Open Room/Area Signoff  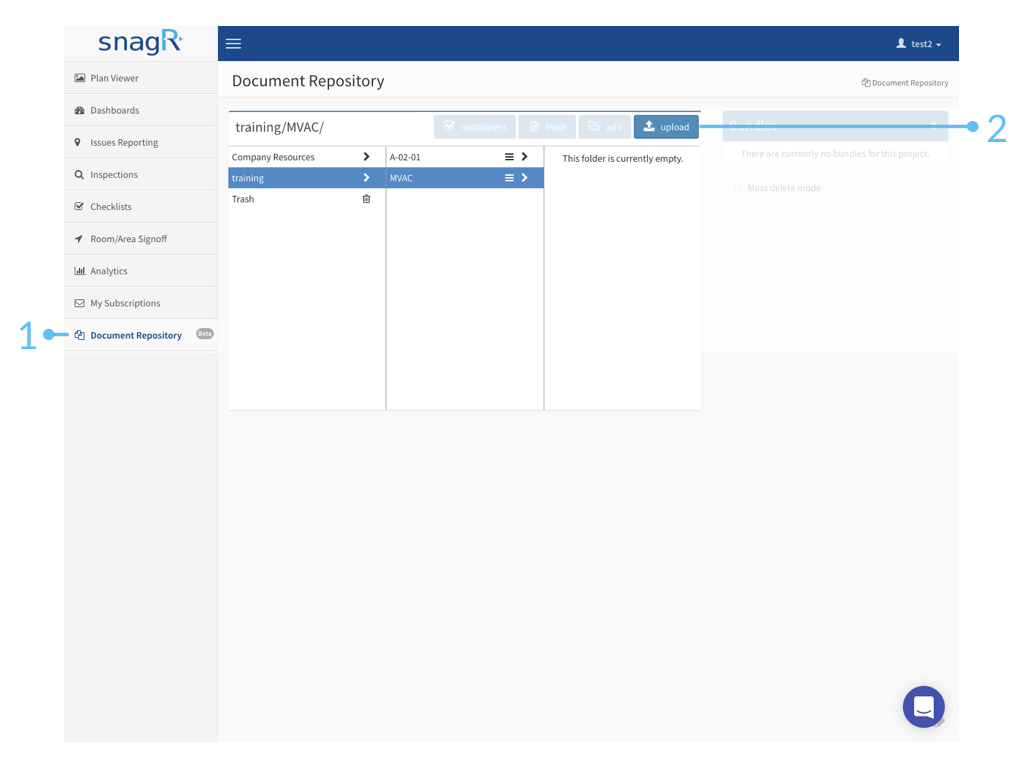140,238
